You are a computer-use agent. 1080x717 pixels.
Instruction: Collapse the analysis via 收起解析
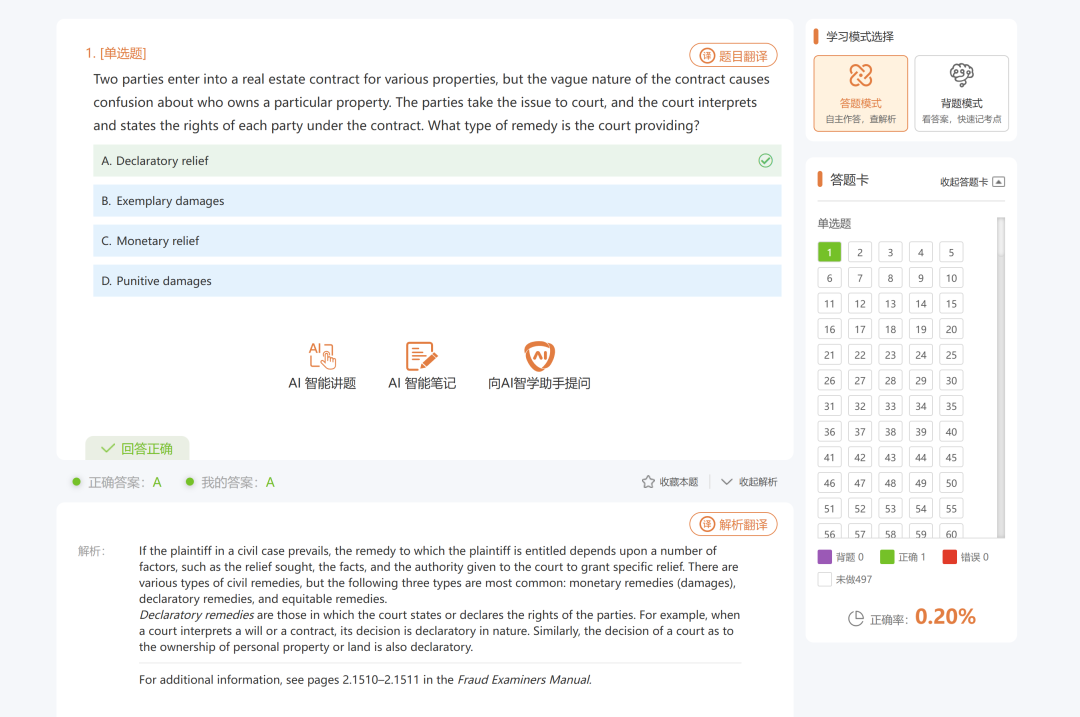point(749,482)
